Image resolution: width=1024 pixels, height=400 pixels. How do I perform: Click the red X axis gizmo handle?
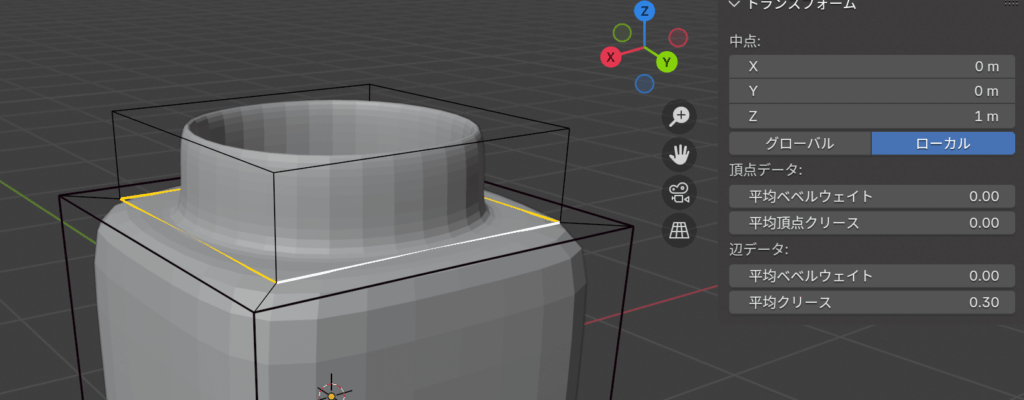[x=611, y=57]
